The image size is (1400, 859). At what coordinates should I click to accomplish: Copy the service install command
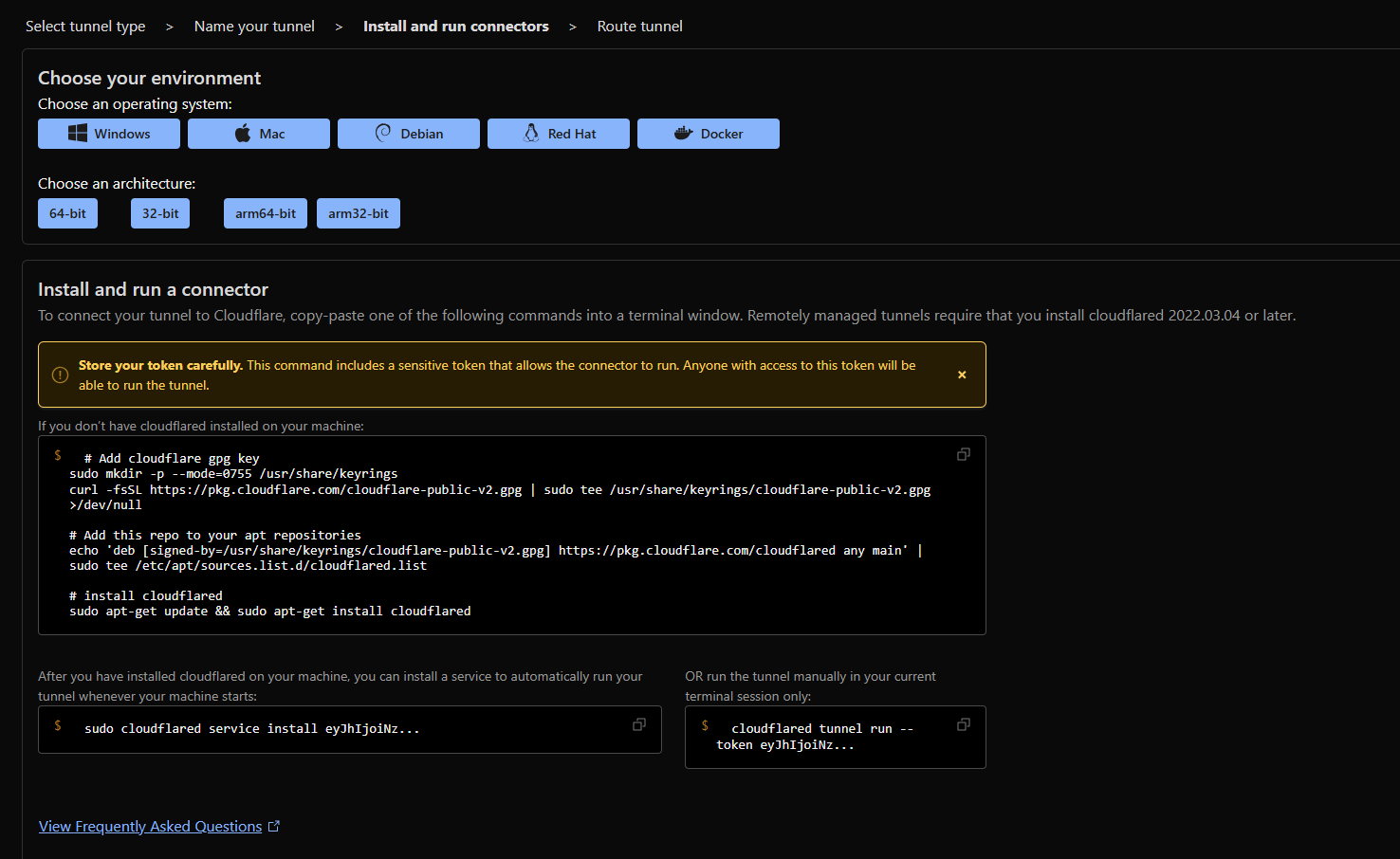point(639,724)
